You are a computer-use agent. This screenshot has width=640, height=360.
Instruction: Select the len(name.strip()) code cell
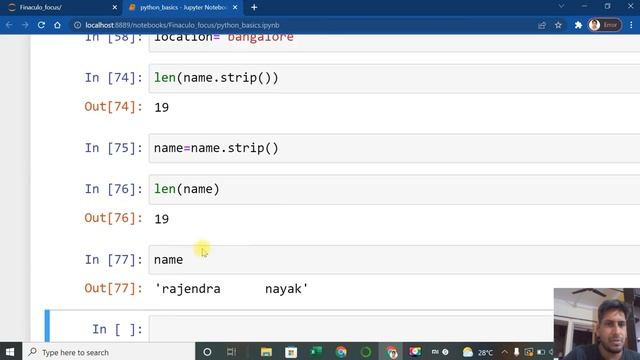coord(394,78)
